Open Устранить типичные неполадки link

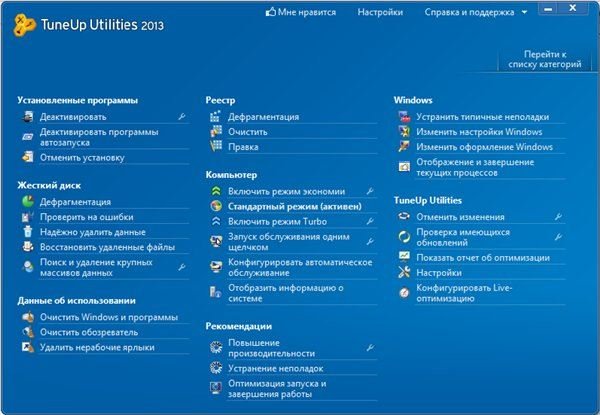(x=483, y=117)
